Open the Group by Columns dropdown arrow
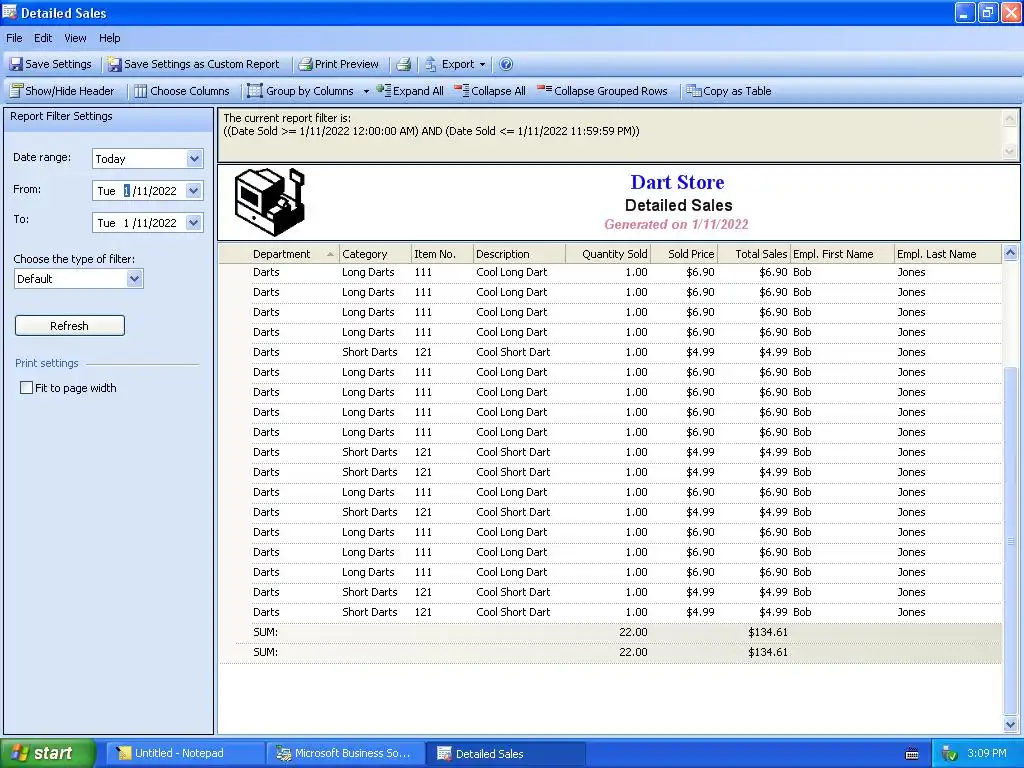 pyautogui.click(x=366, y=91)
